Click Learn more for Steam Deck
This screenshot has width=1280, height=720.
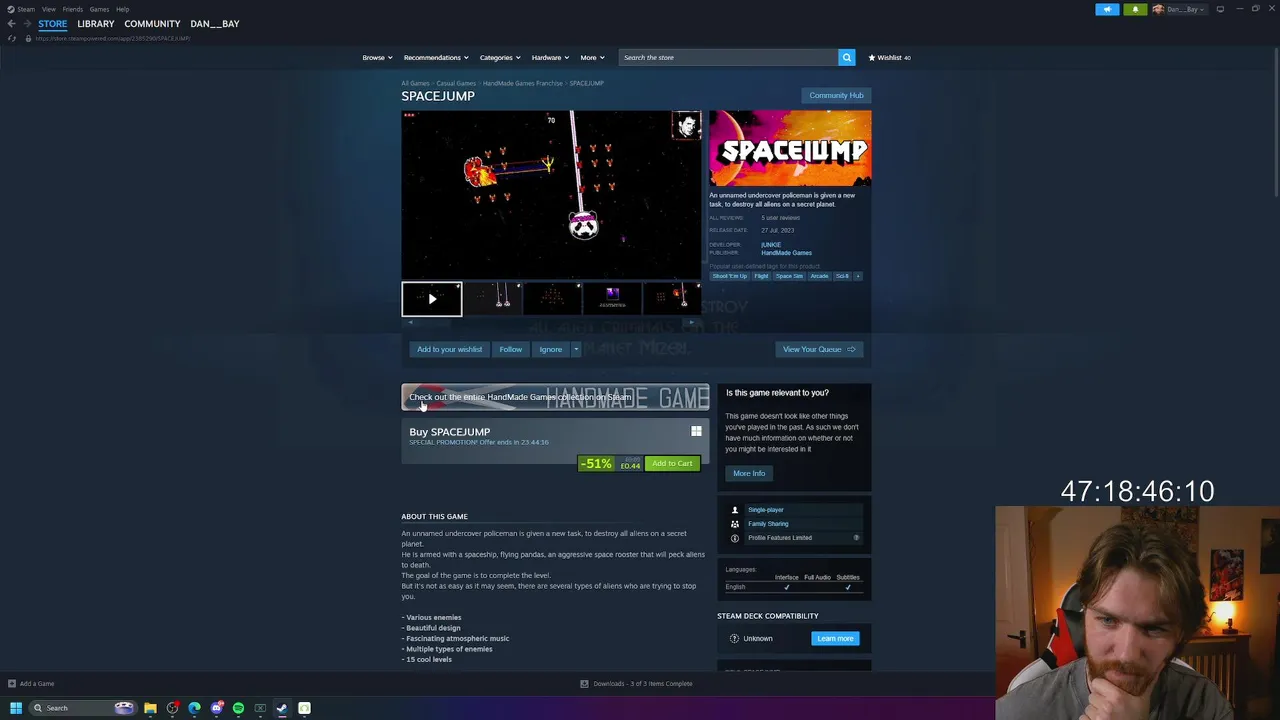point(835,638)
